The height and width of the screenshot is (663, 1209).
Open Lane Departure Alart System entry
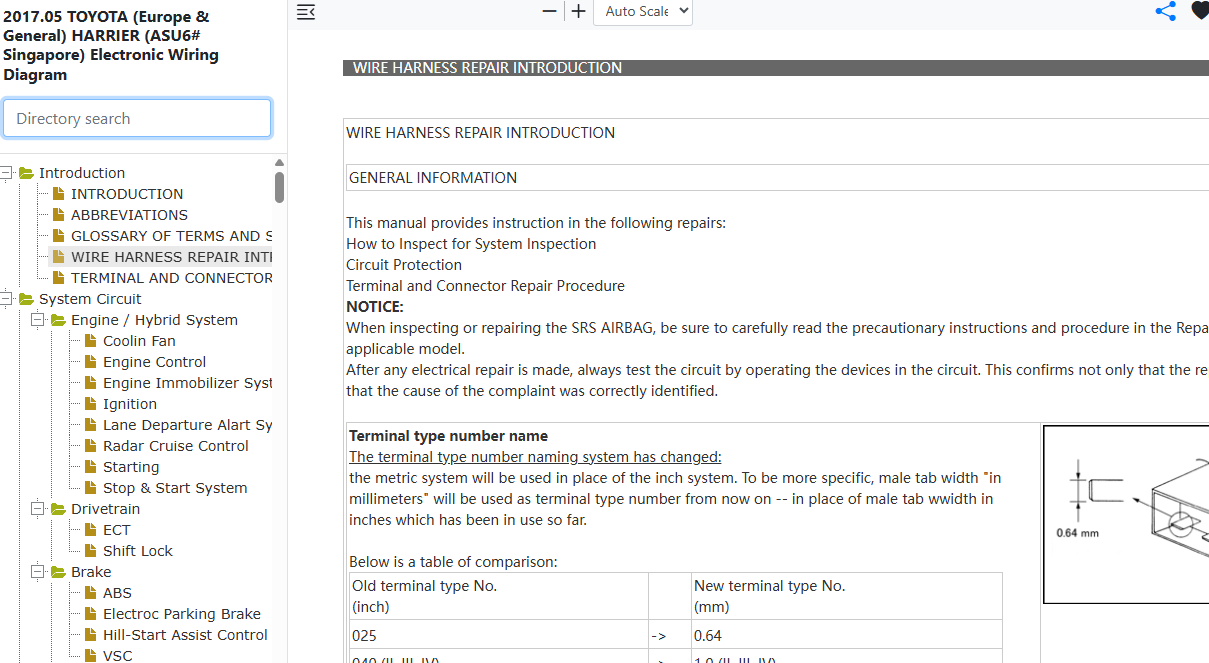point(187,425)
